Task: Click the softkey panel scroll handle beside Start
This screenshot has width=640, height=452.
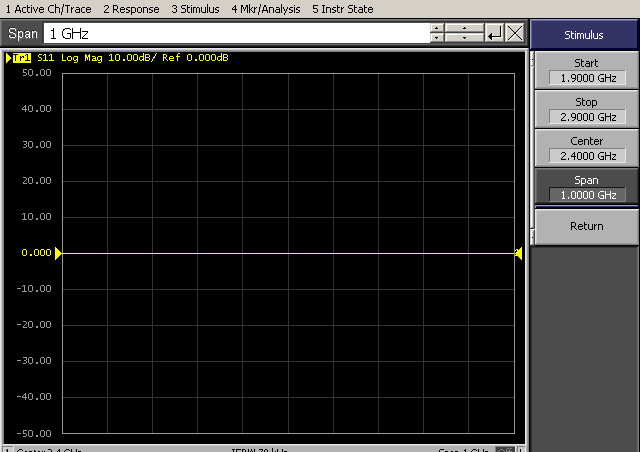Action: click(x=532, y=61)
